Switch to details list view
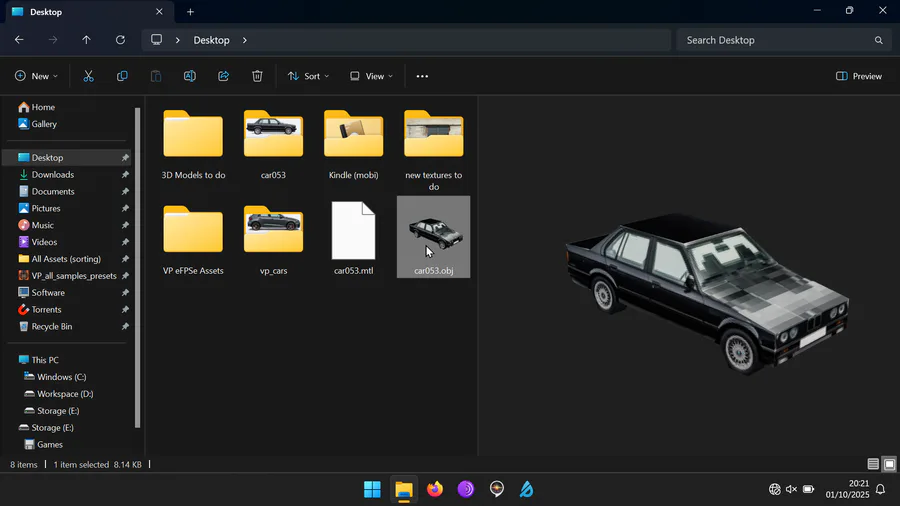This screenshot has width=900, height=506. pyautogui.click(x=873, y=464)
